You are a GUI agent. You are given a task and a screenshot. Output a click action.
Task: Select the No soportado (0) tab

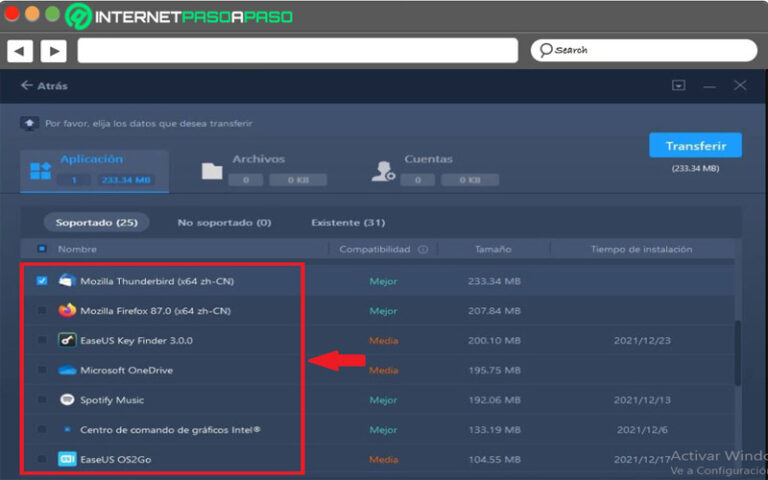(224, 222)
